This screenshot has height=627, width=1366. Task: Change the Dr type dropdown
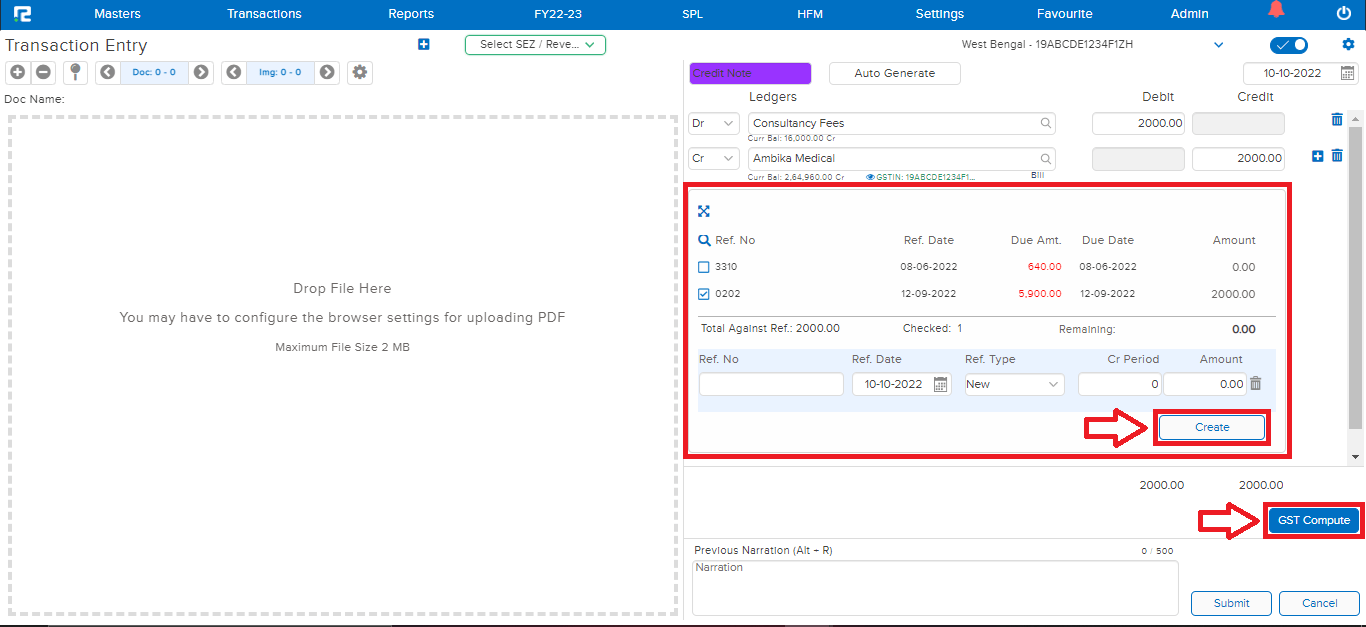714,124
